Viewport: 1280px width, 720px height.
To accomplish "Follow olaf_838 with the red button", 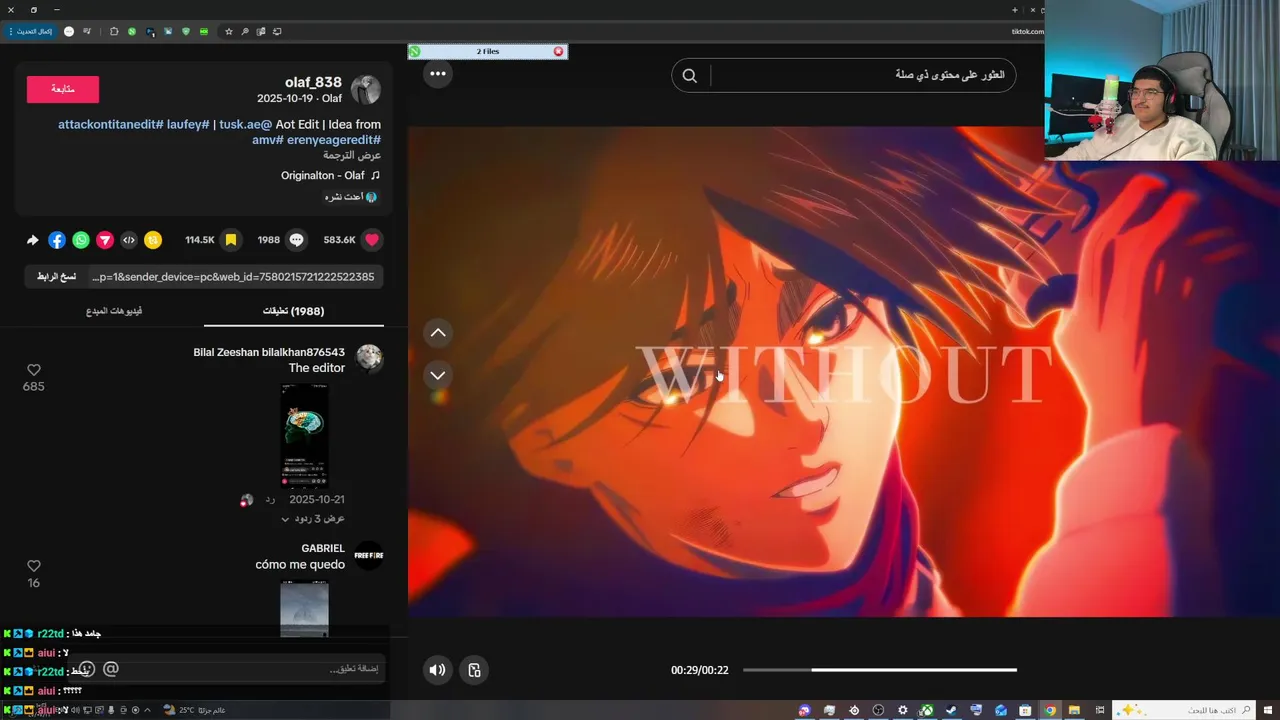I will 63,89.
